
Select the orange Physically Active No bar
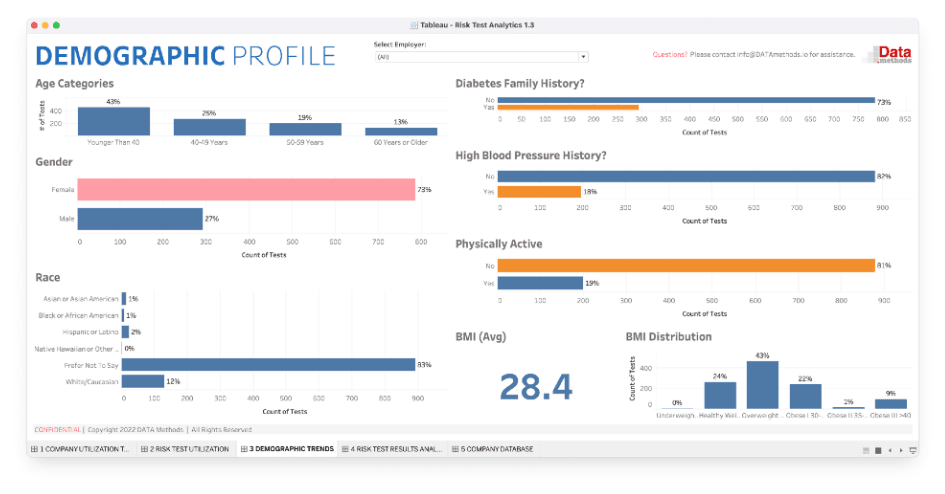click(x=686, y=265)
